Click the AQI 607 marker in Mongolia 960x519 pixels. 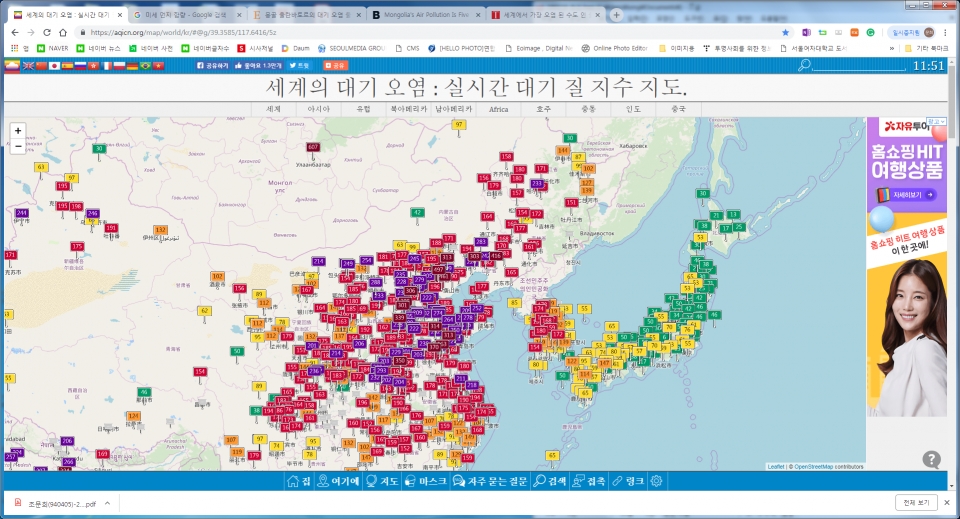(313, 147)
